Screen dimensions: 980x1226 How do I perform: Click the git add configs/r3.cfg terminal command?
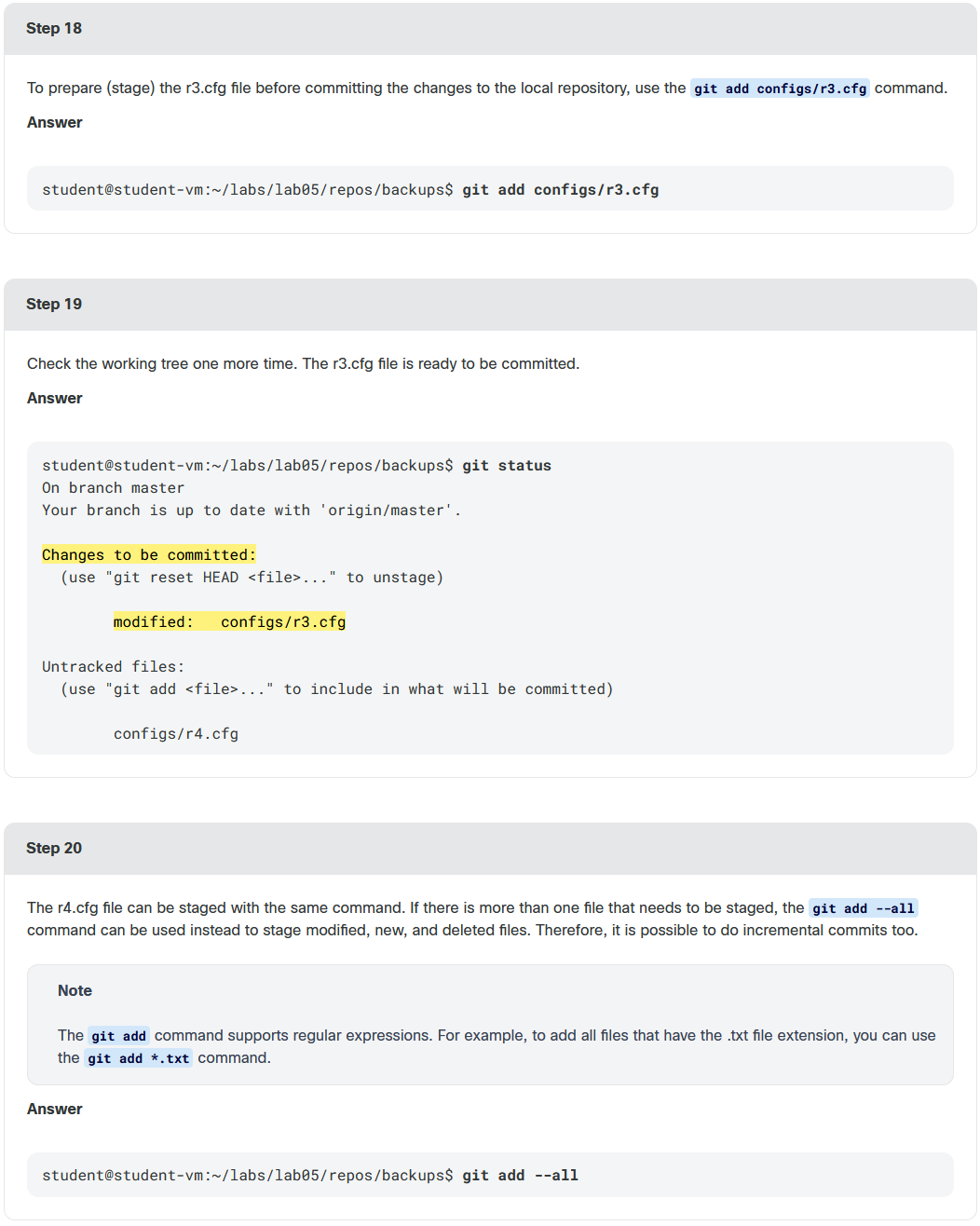(560, 190)
